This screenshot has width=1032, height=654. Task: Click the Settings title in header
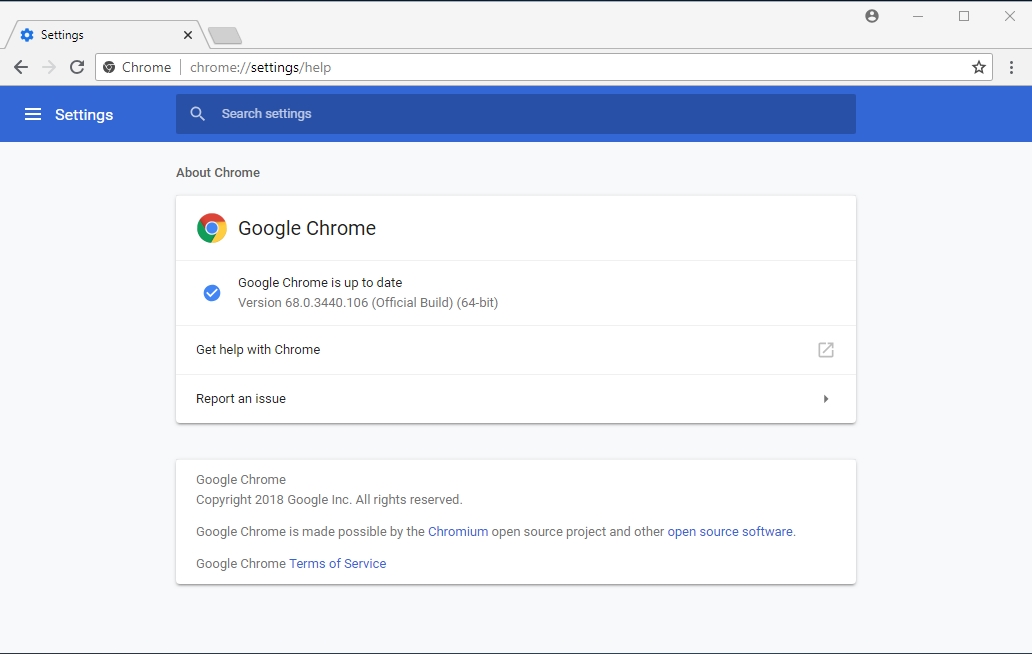coord(84,114)
